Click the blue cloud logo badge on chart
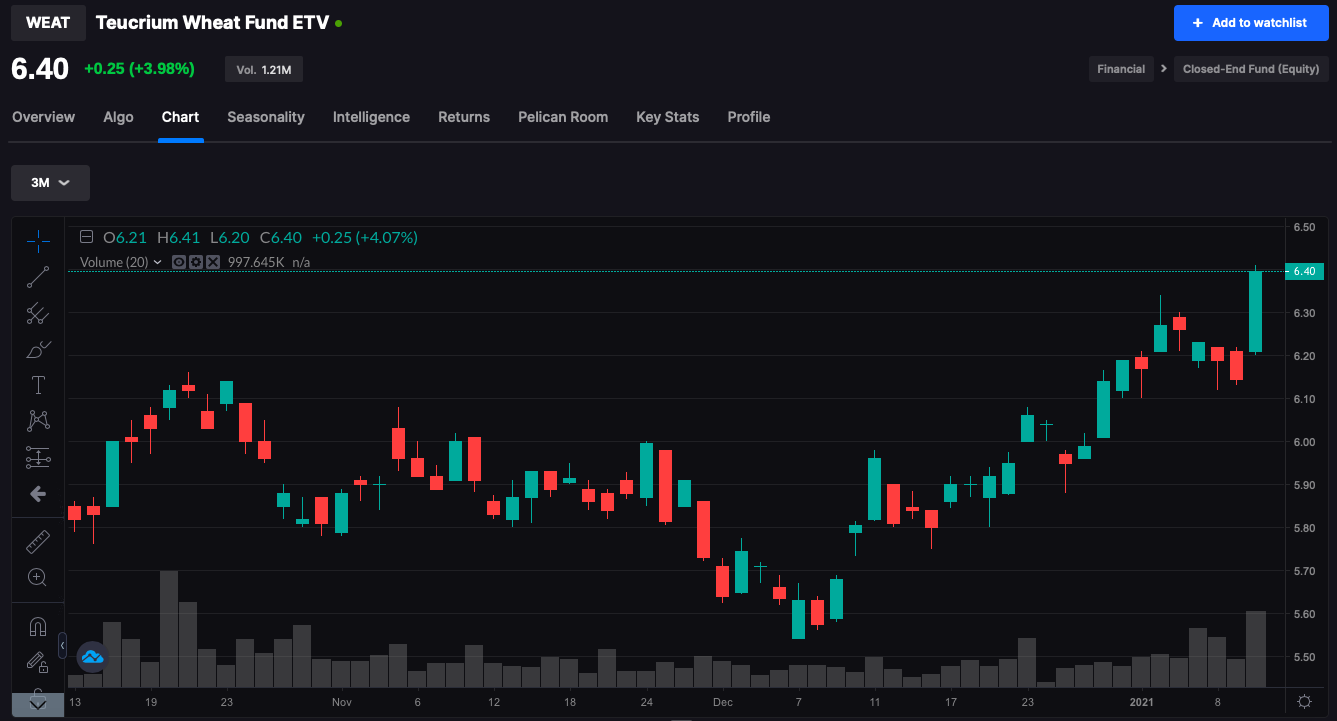1337x721 pixels. point(92,657)
